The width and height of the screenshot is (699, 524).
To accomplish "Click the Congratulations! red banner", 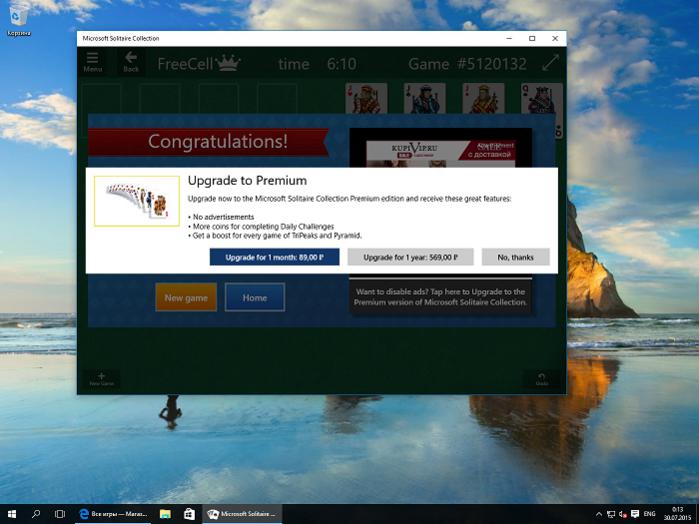I will pos(209,142).
